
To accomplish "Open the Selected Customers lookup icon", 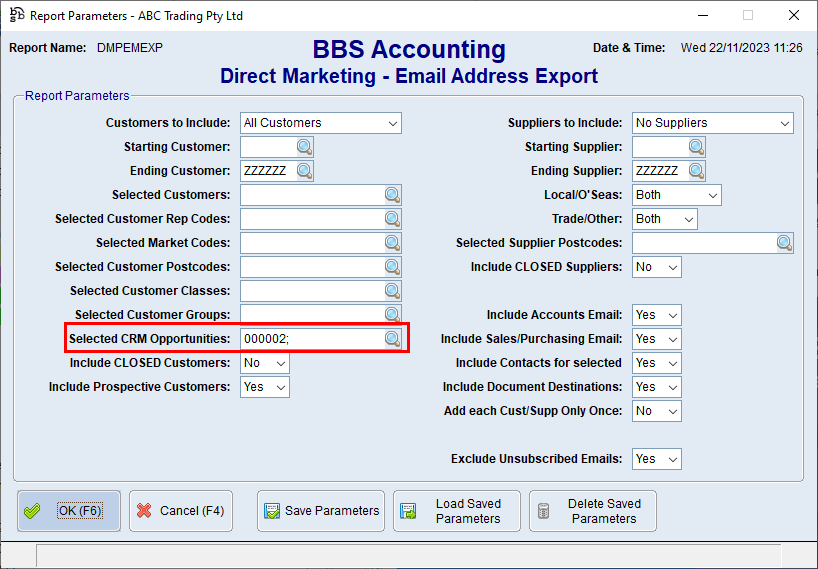I will pyautogui.click(x=392, y=195).
